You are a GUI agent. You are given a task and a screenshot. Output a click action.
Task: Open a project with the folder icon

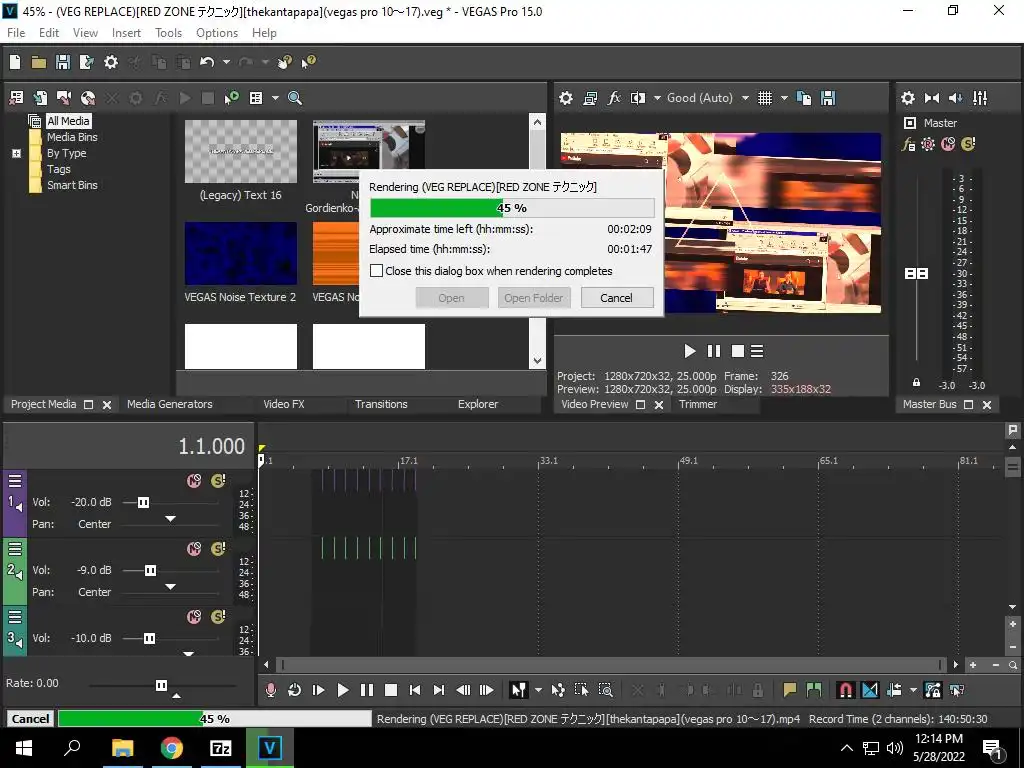(x=39, y=62)
